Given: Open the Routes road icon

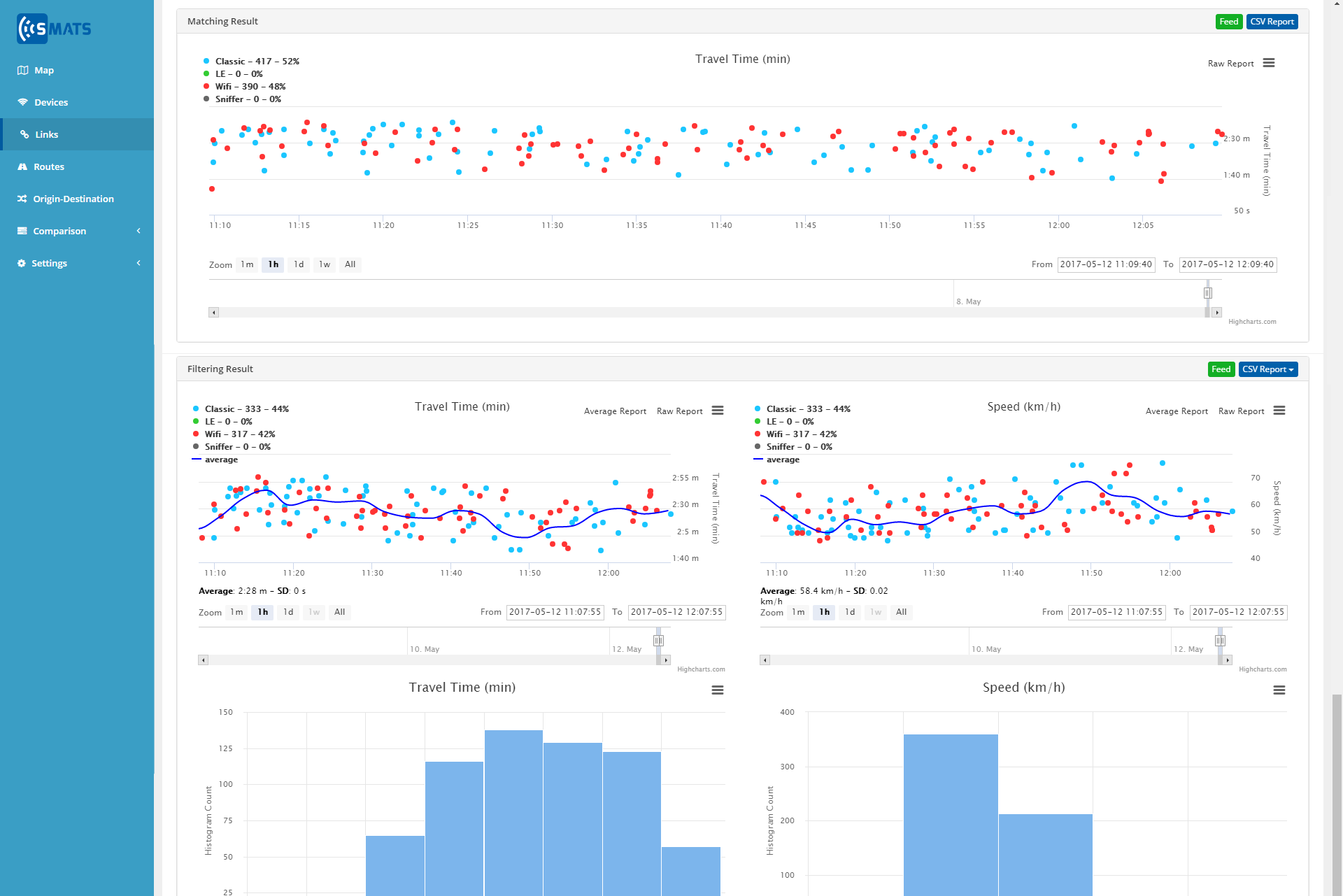Looking at the screenshot, I should click(22, 166).
